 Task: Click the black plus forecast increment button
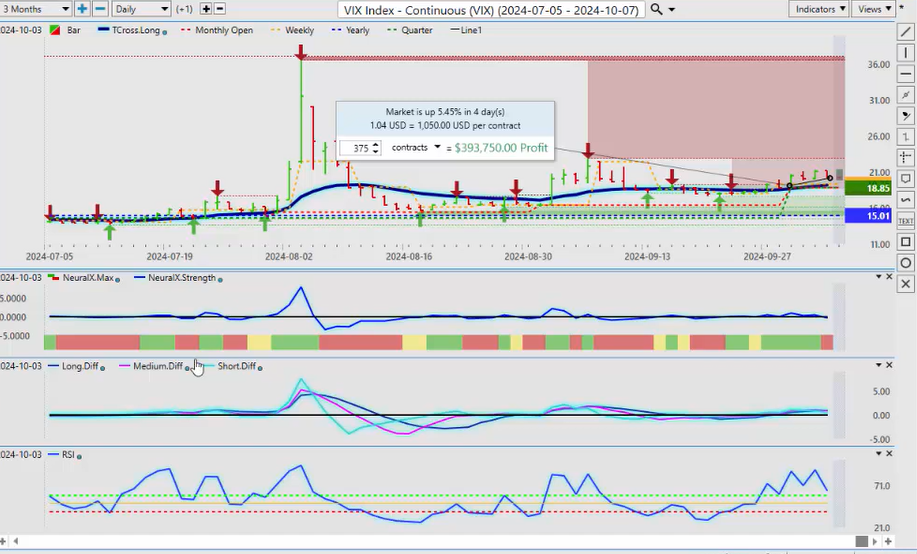[206, 9]
